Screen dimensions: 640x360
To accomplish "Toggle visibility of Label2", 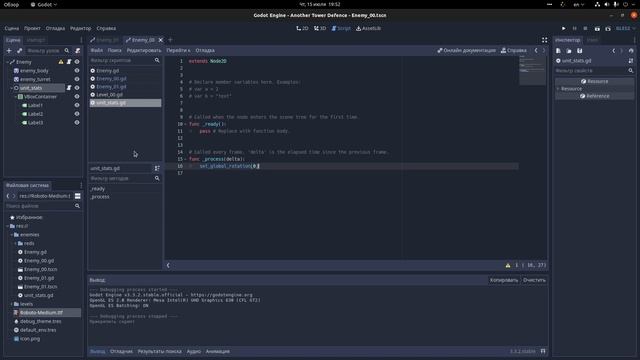I will (x=77, y=114).
